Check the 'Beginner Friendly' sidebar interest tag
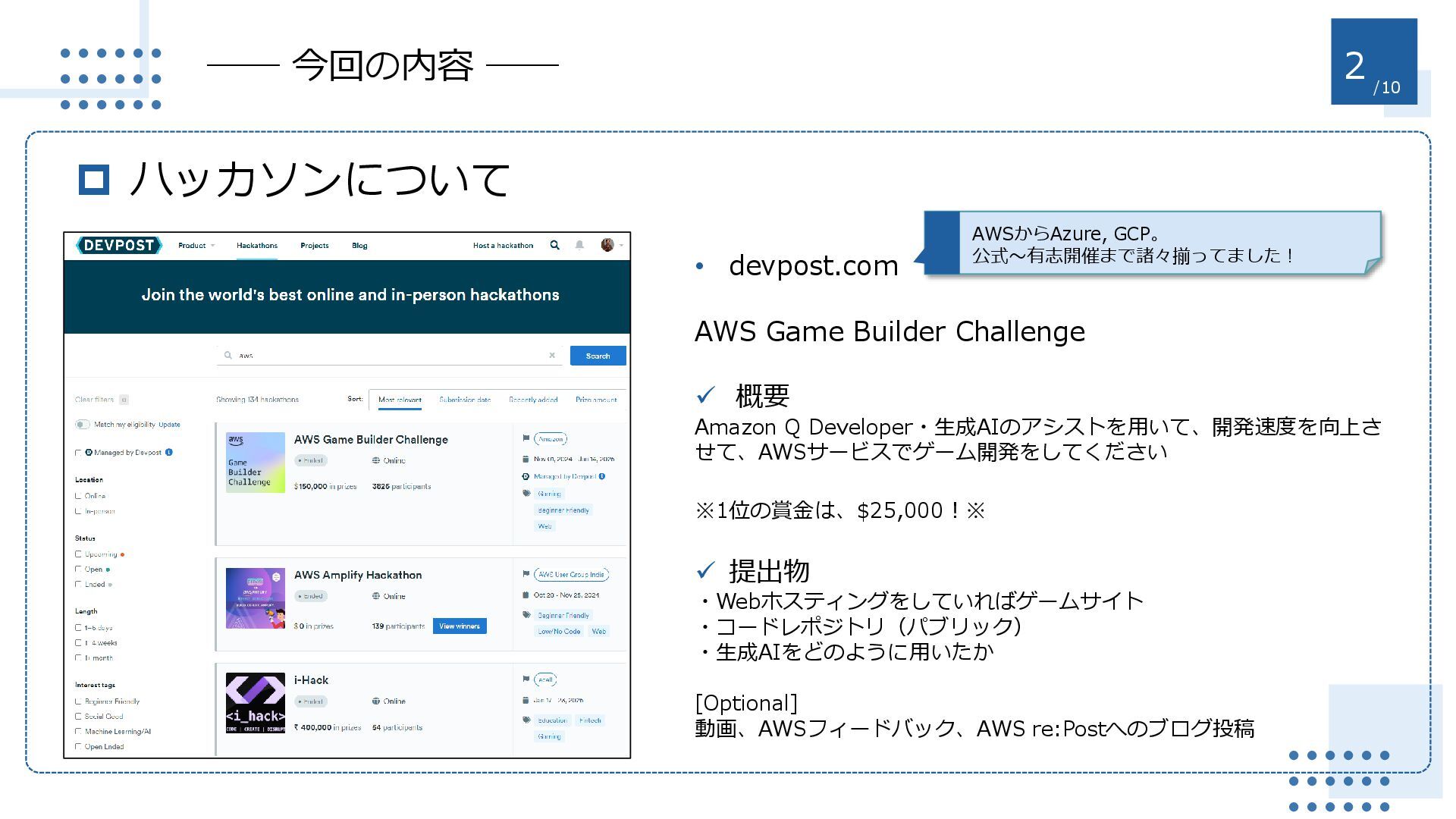Image resolution: width=1456 pixels, height=819 pixels. 78,701
